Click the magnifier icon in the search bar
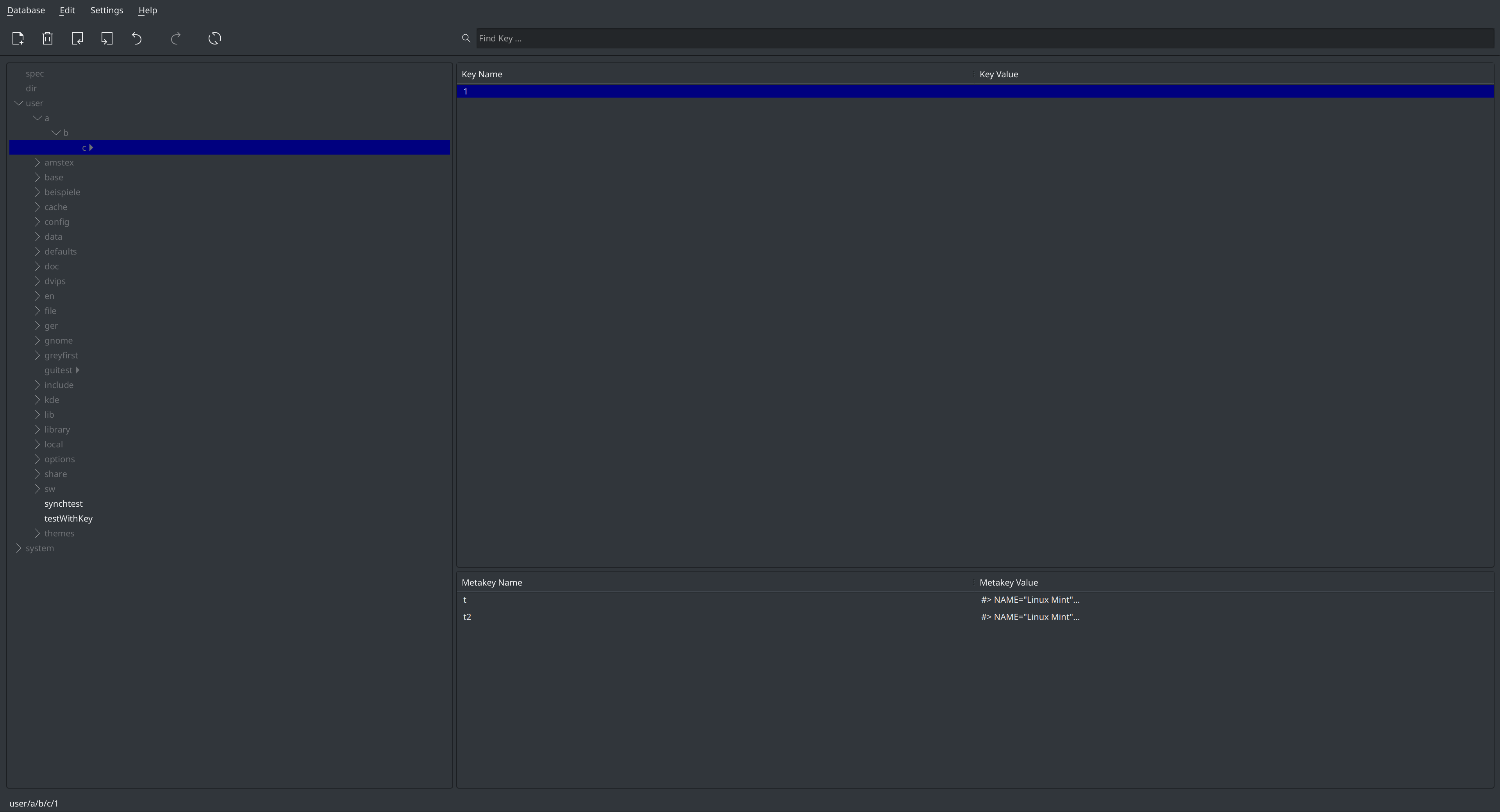Screen dimensions: 1500x812 click(466, 38)
